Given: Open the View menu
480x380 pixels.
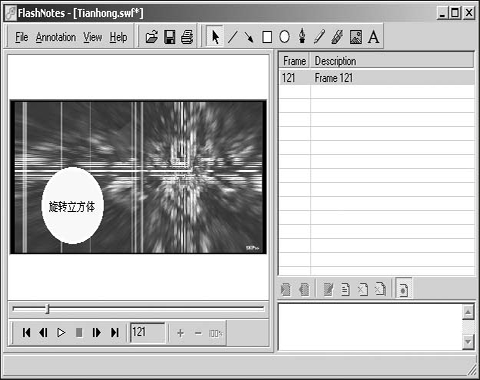Looking at the screenshot, I should (93, 37).
